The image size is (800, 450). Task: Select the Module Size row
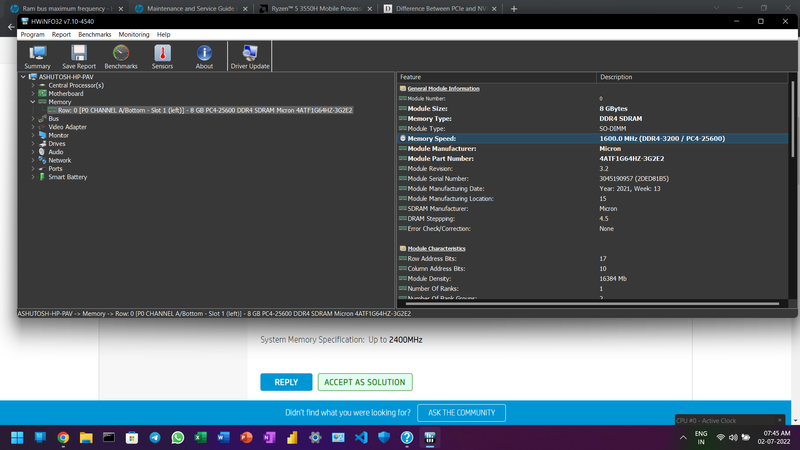(x=593, y=109)
